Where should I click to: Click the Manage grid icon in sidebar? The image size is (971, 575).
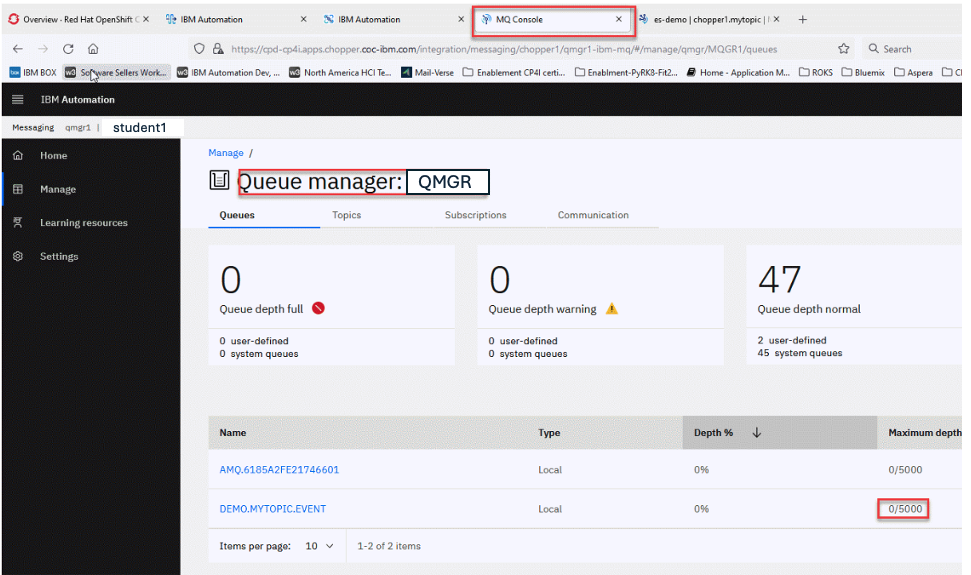coord(17,189)
